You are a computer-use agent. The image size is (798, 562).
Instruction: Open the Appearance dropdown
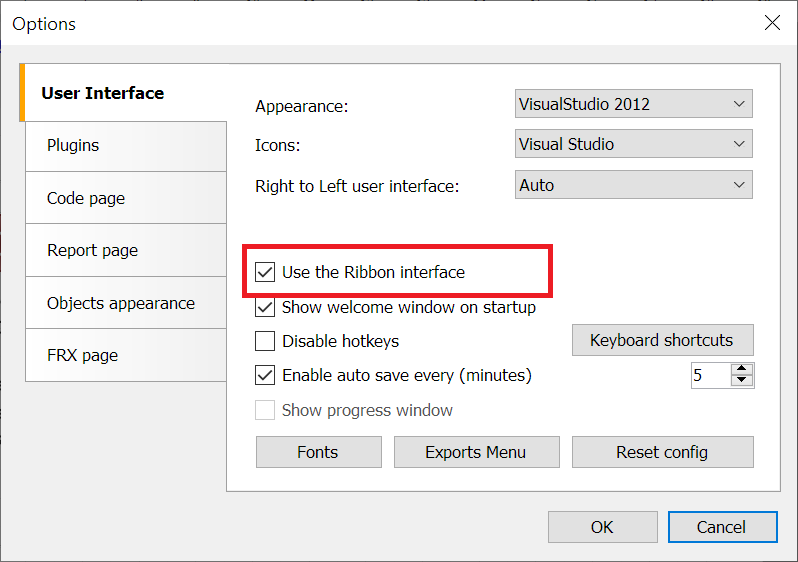pos(633,103)
